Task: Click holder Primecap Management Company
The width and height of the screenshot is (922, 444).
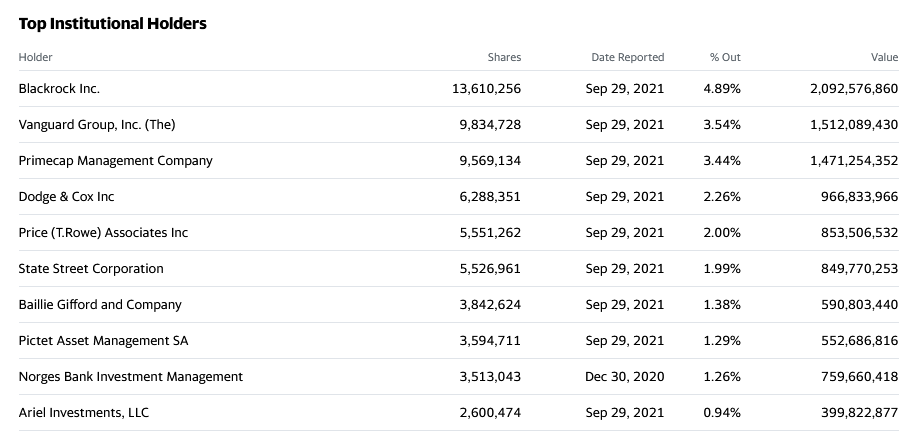Action: click(115, 161)
